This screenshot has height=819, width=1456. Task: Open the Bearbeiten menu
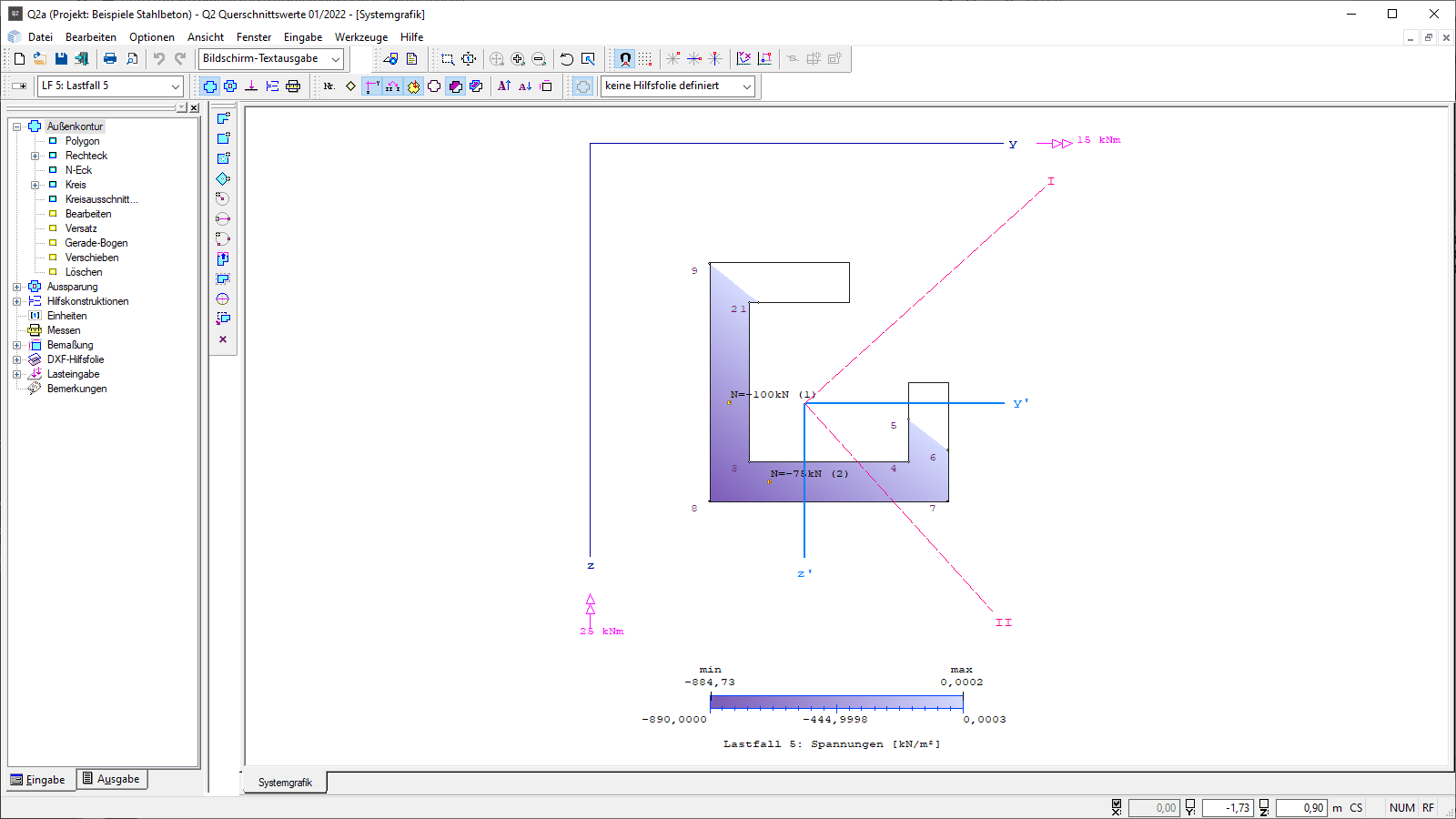[x=91, y=37]
